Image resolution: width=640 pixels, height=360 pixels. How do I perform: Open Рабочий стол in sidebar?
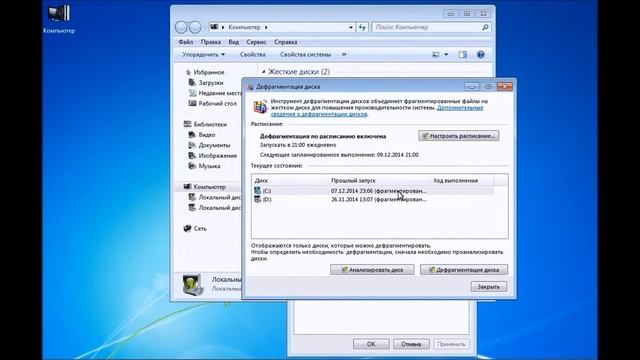[x=218, y=104]
